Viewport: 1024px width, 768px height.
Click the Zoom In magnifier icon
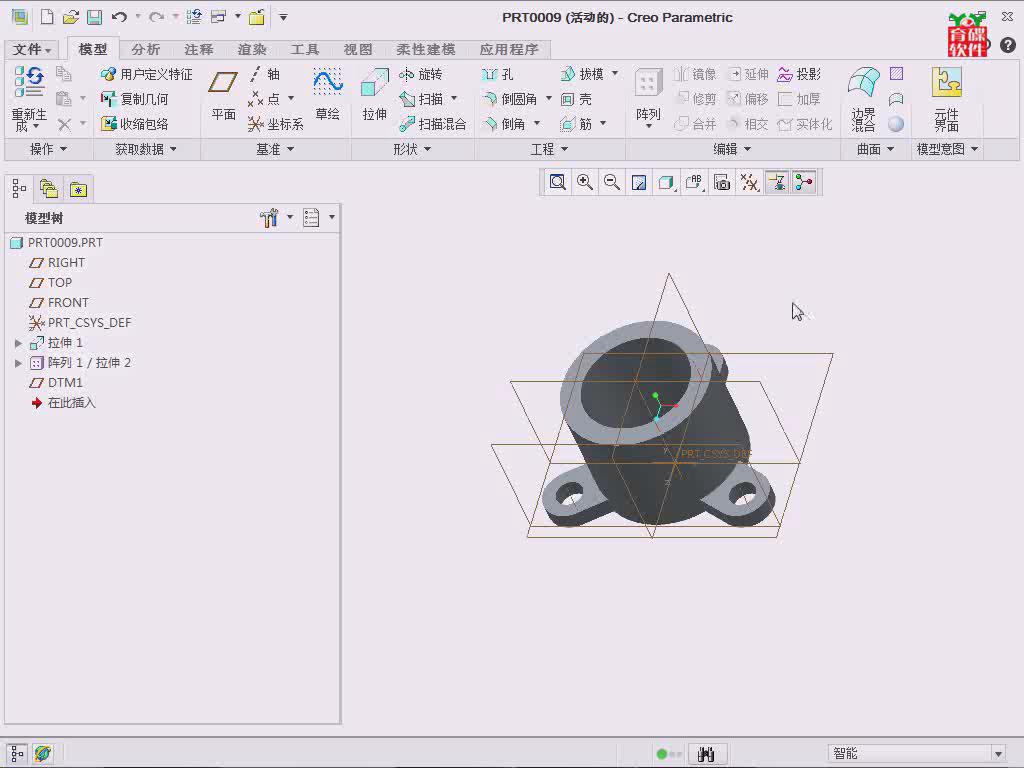pos(584,182)
